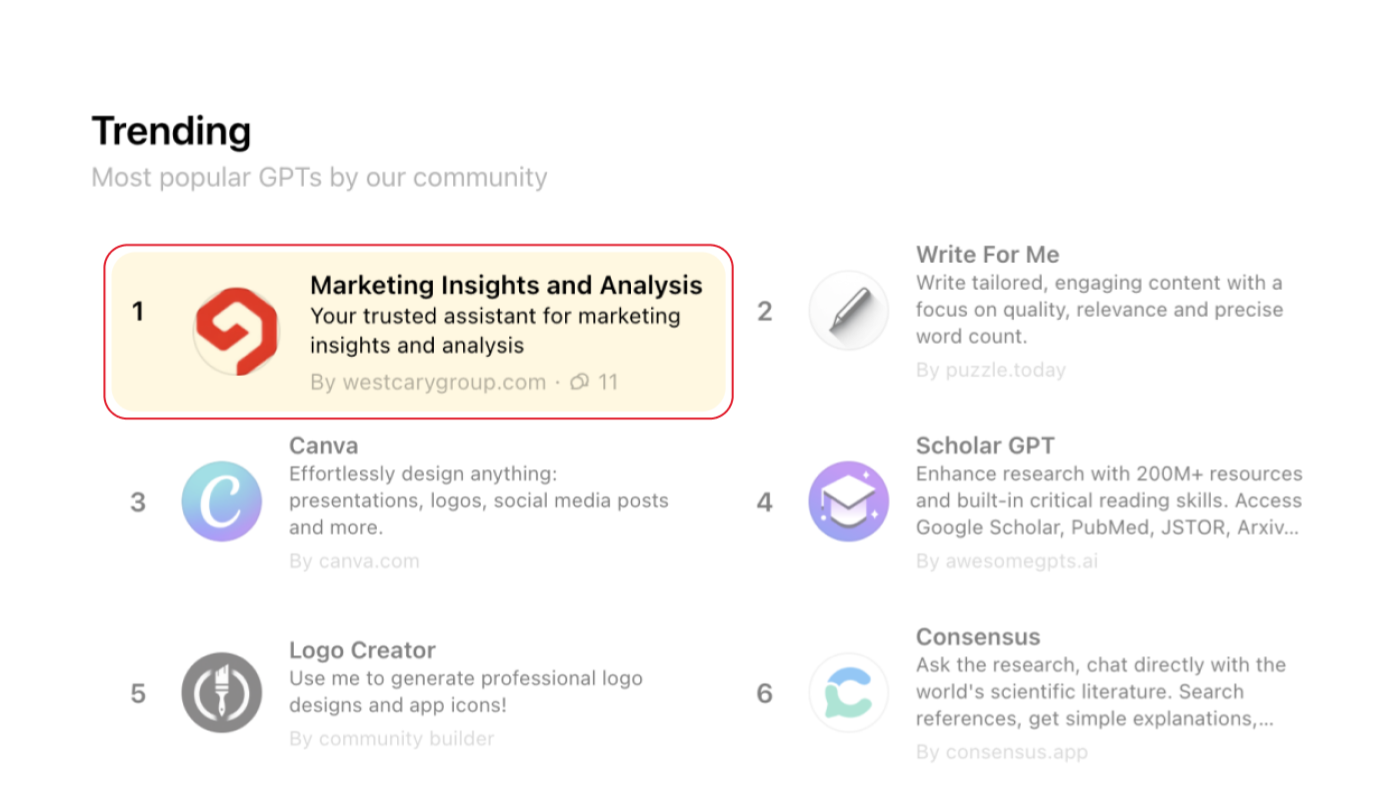Click the Canva logo icon

tap(222, 501)
